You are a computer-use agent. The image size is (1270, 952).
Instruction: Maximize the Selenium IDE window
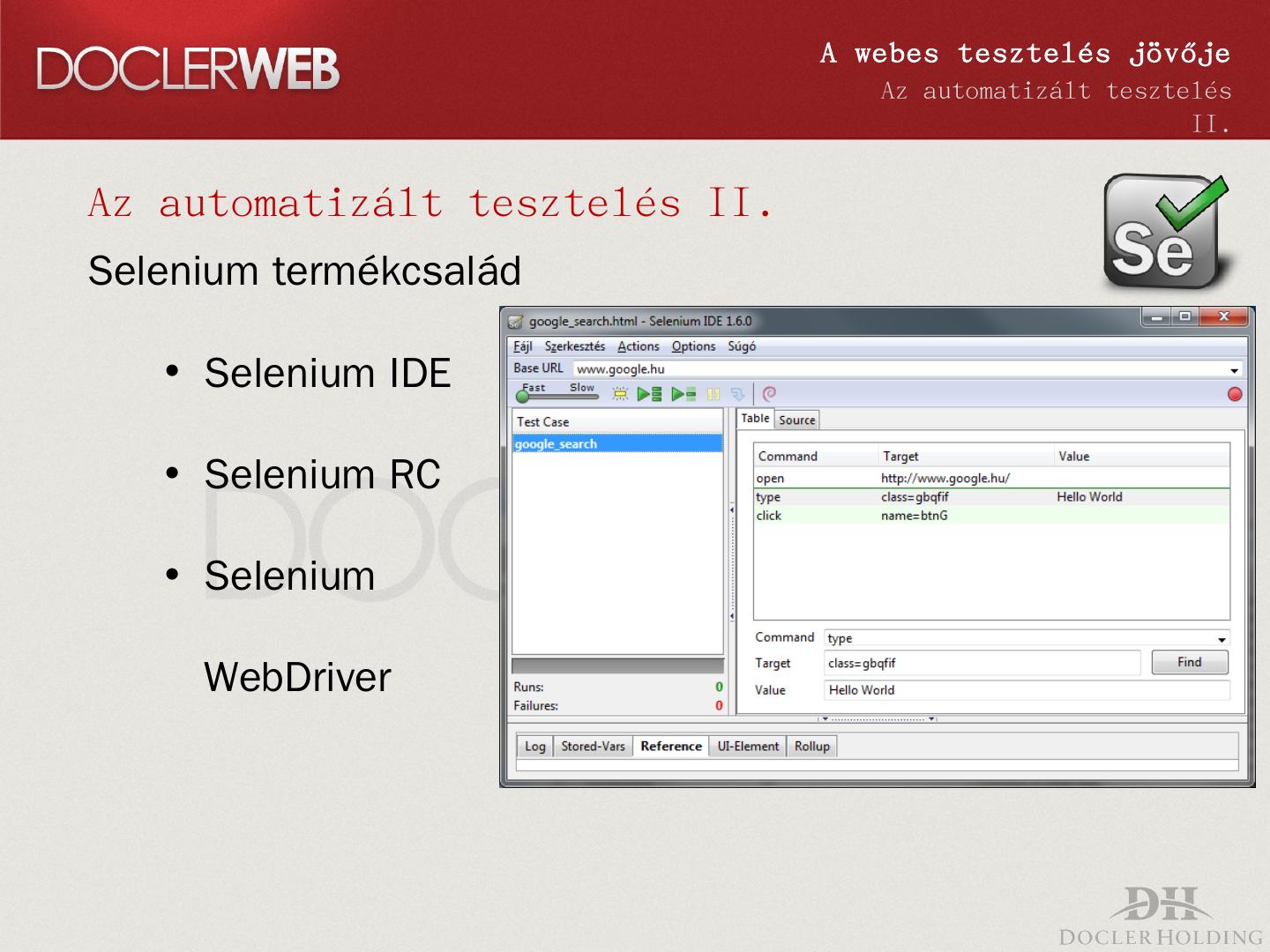tap(1184, 316)
